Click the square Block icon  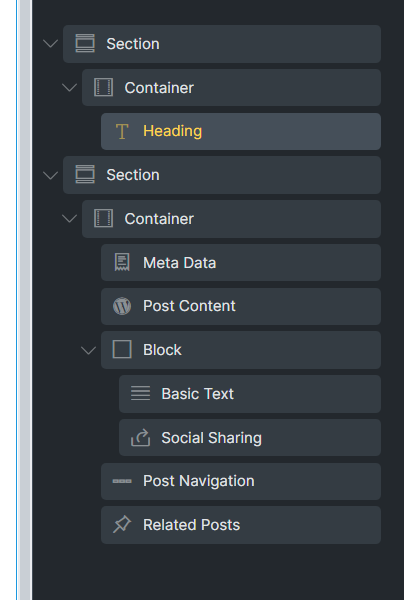click(122, 349)
